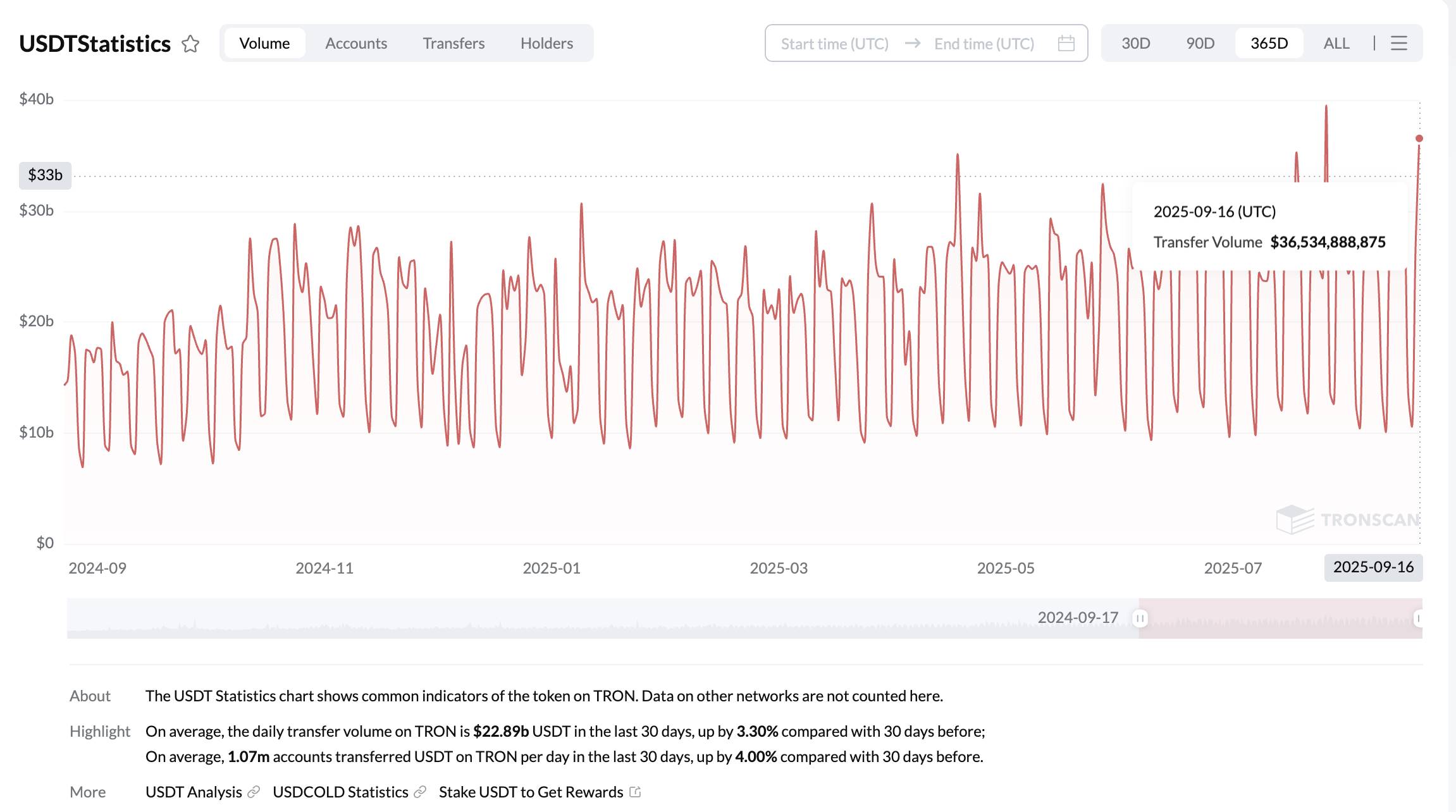
Task: Click the End time (UTC) field
Action: pyautogui.click(x=984, y=44)
